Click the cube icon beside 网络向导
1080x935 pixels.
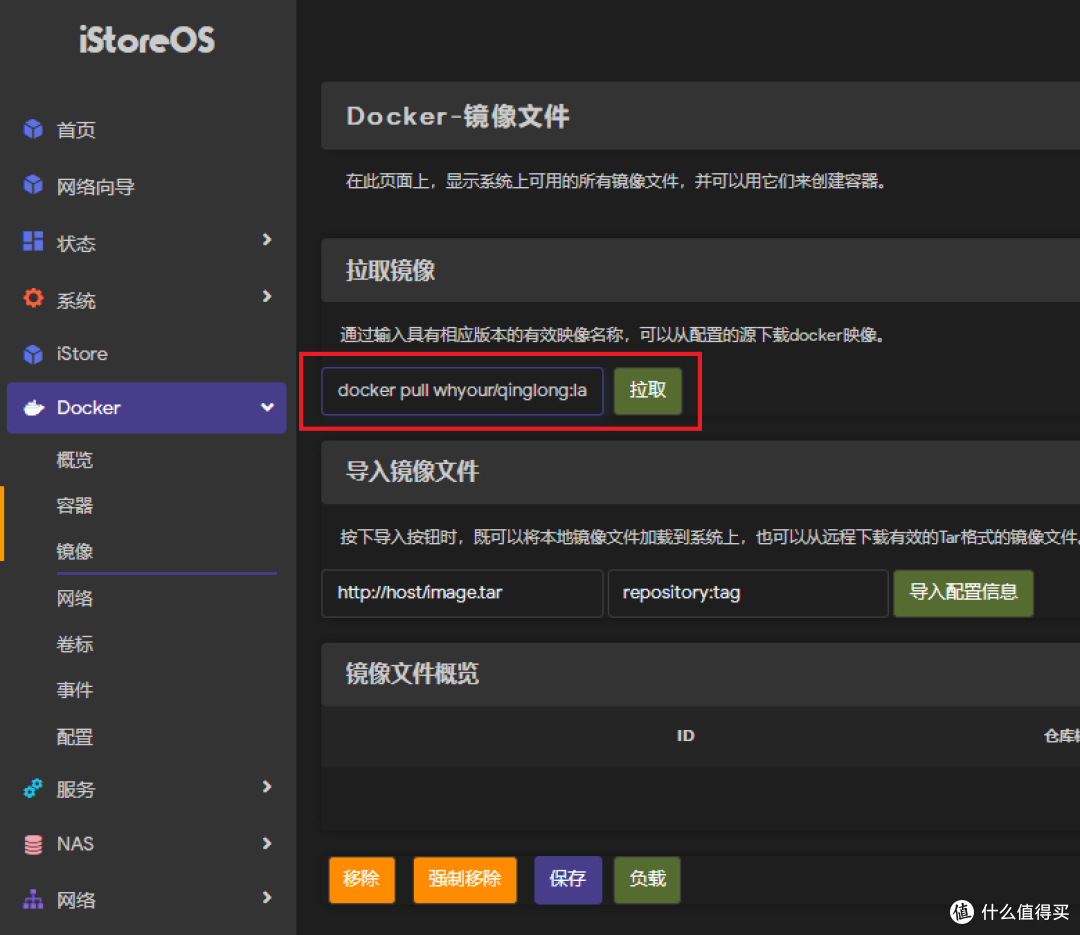tap(33, 185)
